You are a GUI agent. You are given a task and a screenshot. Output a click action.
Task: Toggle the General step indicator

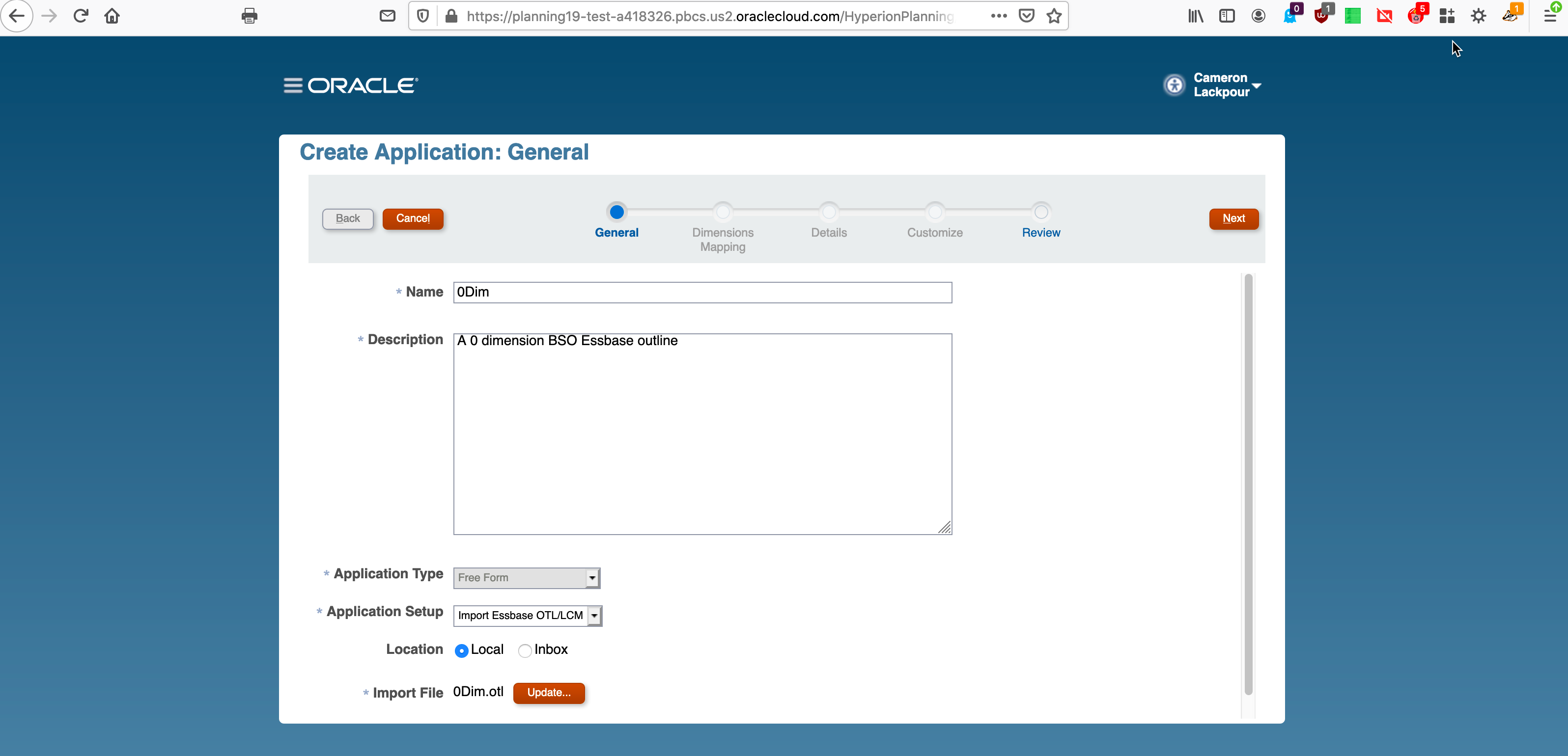click(x=617, y=211)
